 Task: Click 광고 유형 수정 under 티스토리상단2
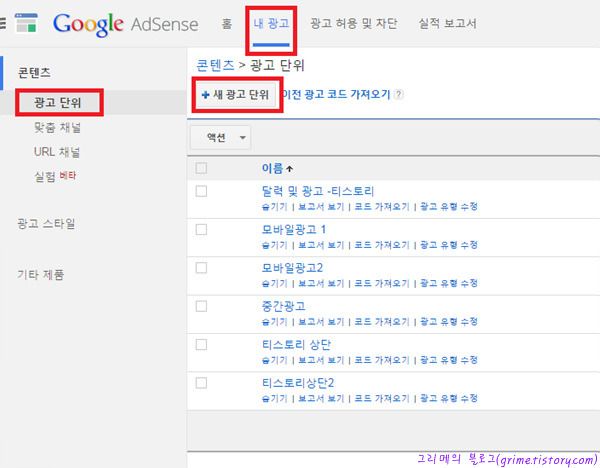448,398
